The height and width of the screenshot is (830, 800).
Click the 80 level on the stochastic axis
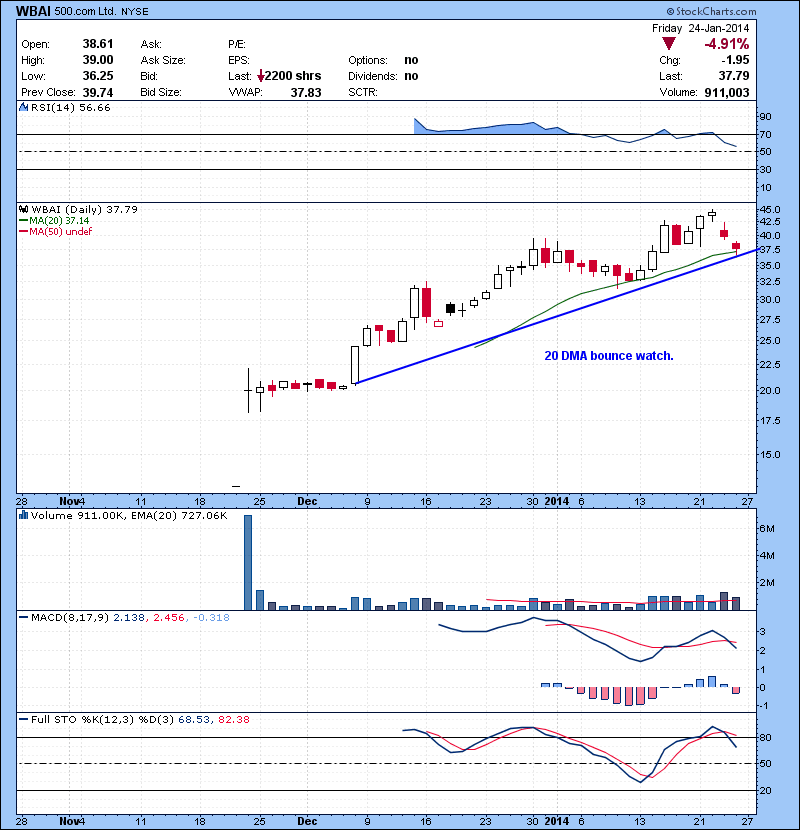[x=766, y=737]
